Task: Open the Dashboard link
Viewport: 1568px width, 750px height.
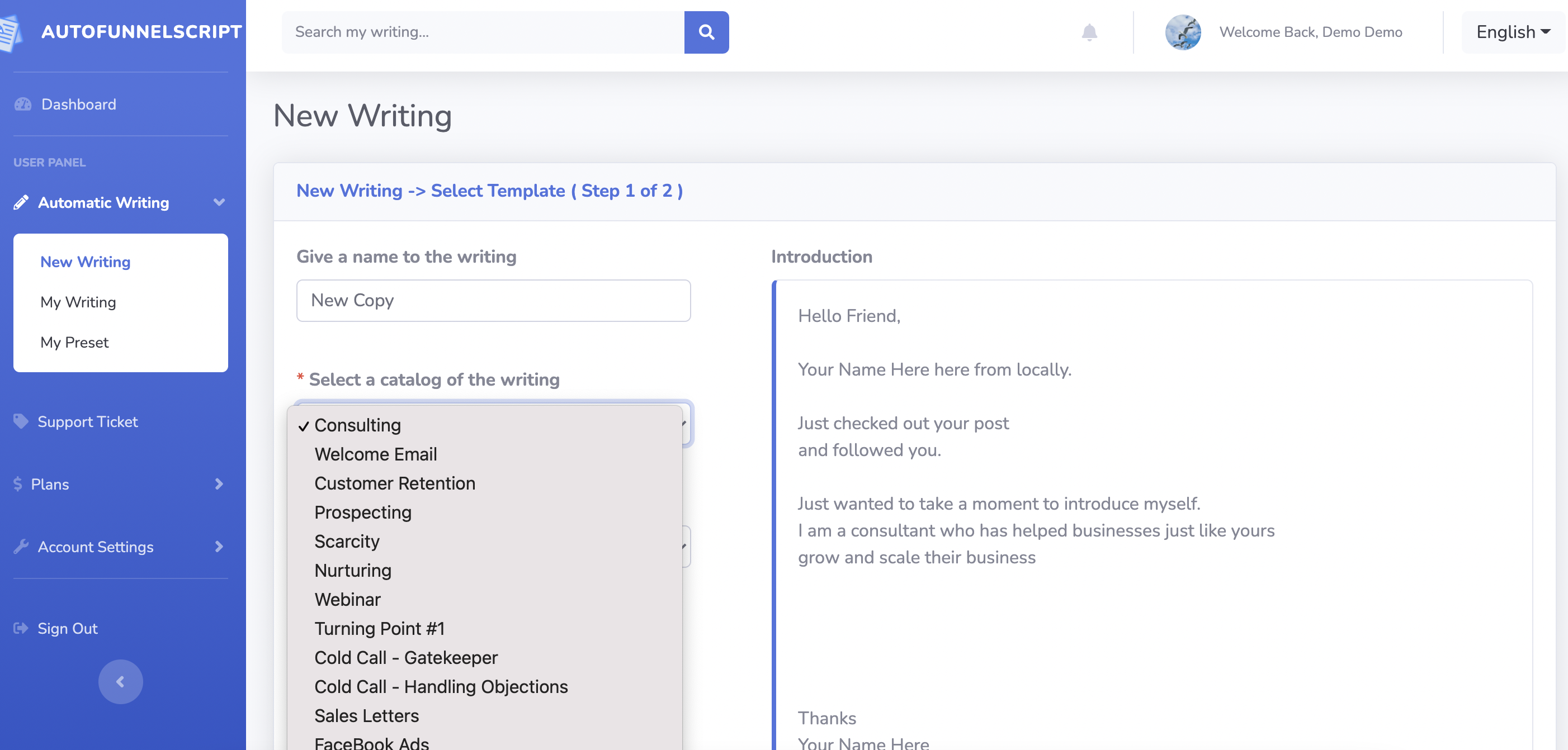Action: [x=78, y=104]
